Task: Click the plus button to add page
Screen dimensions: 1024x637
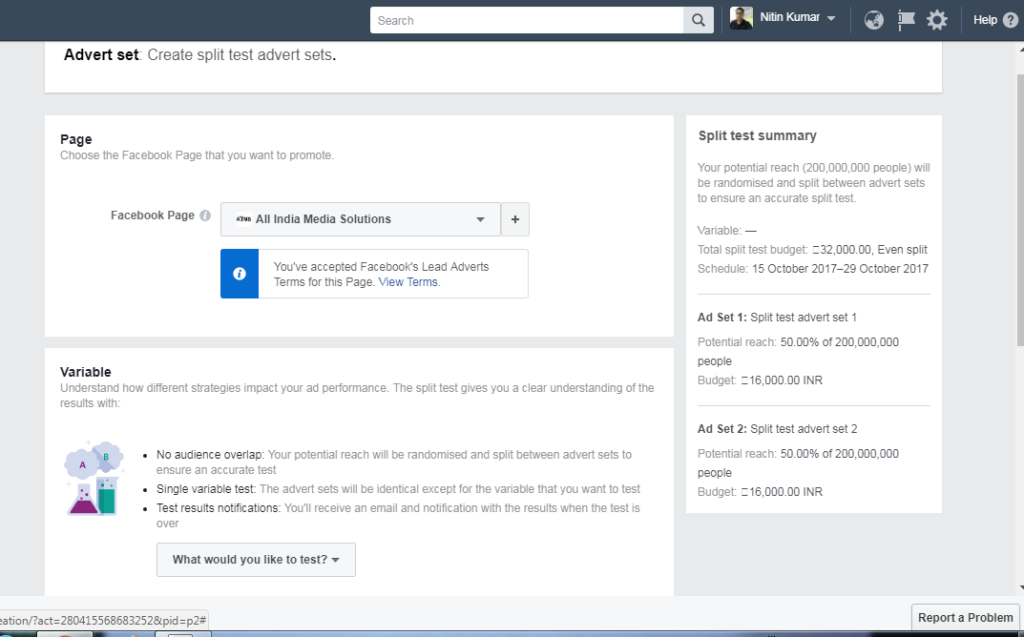Action: [x=515, y=219]
